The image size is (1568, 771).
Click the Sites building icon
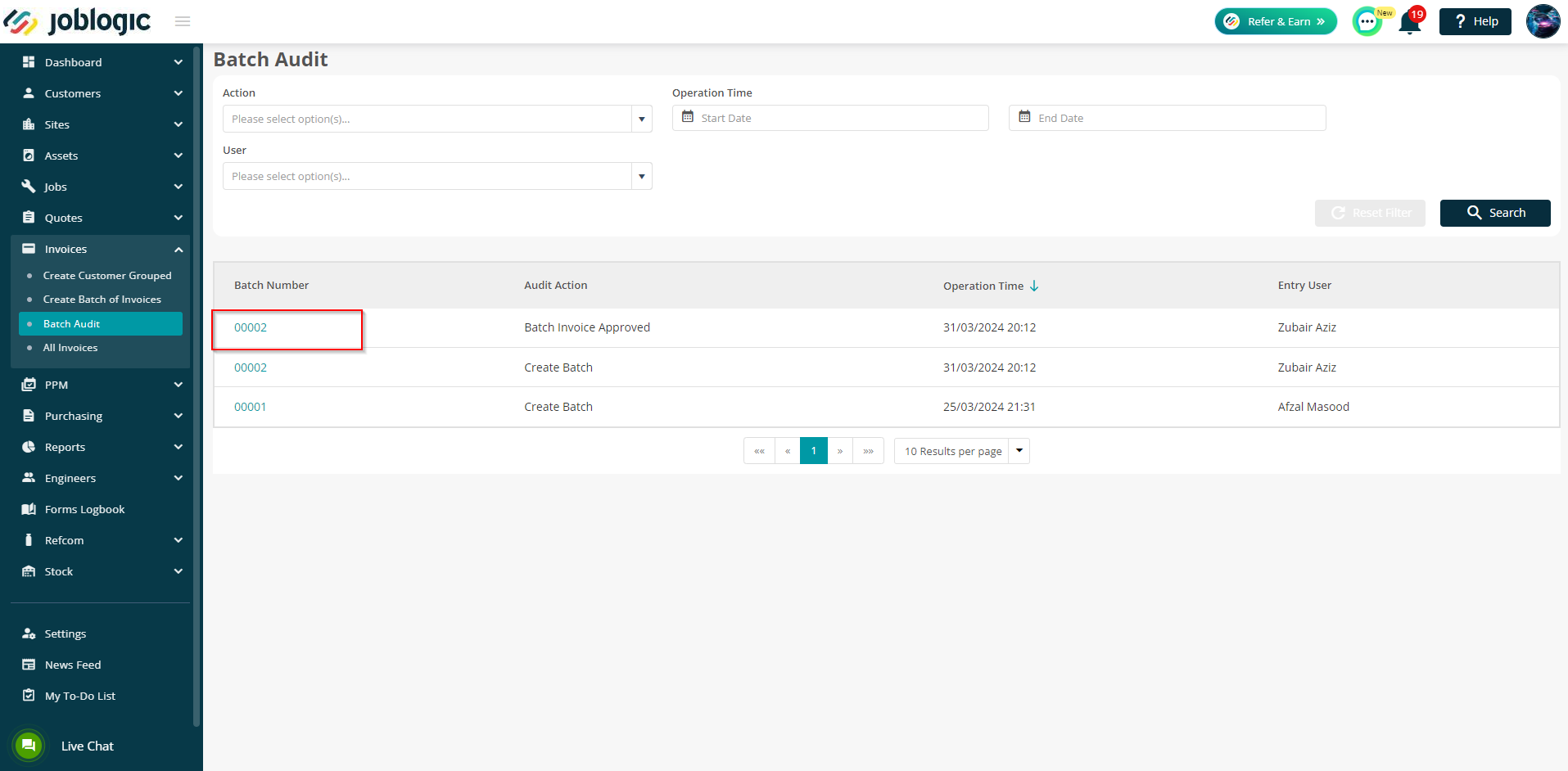(29, 124)
